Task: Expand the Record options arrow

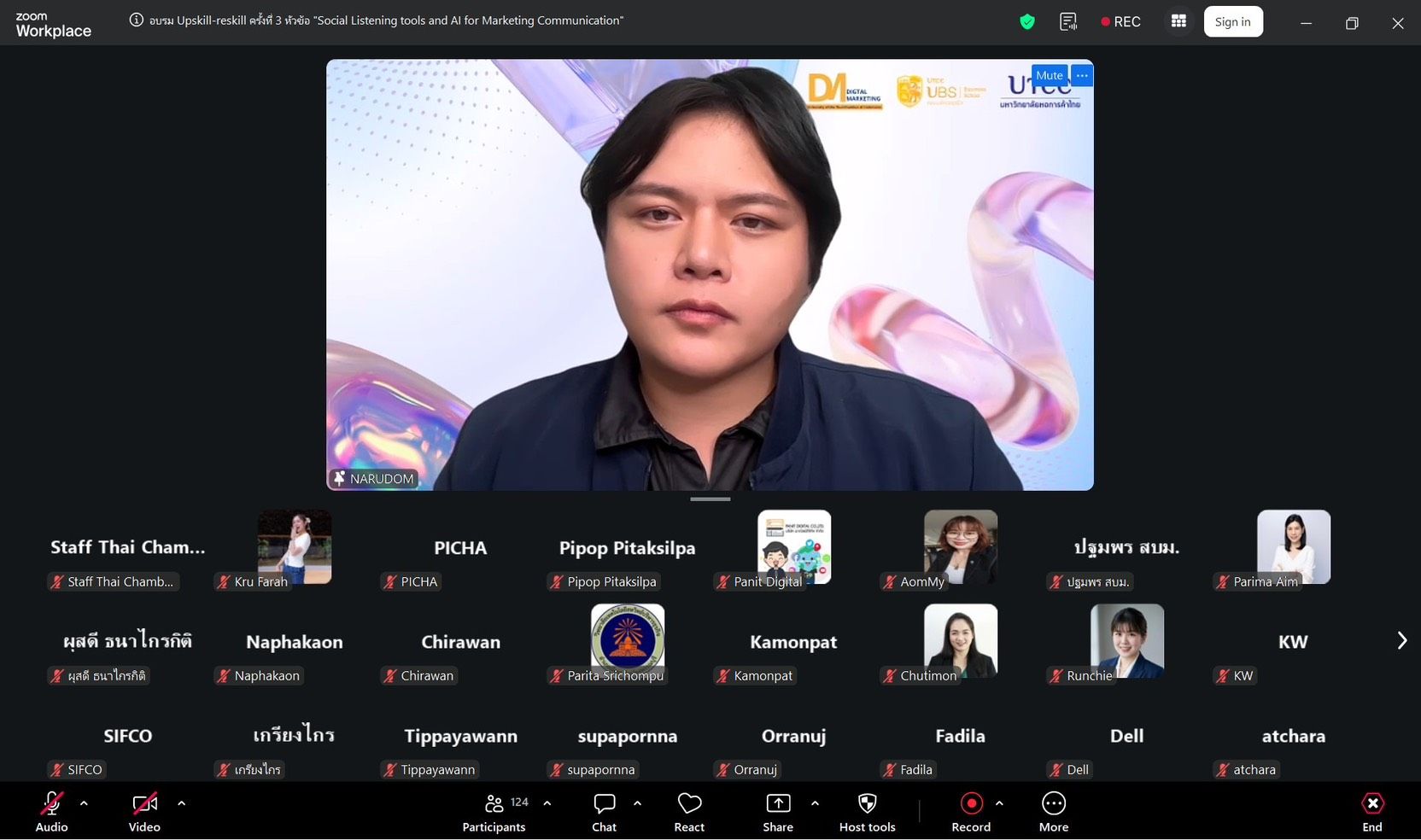Action: pyautogui.click(x=999, y=803)
